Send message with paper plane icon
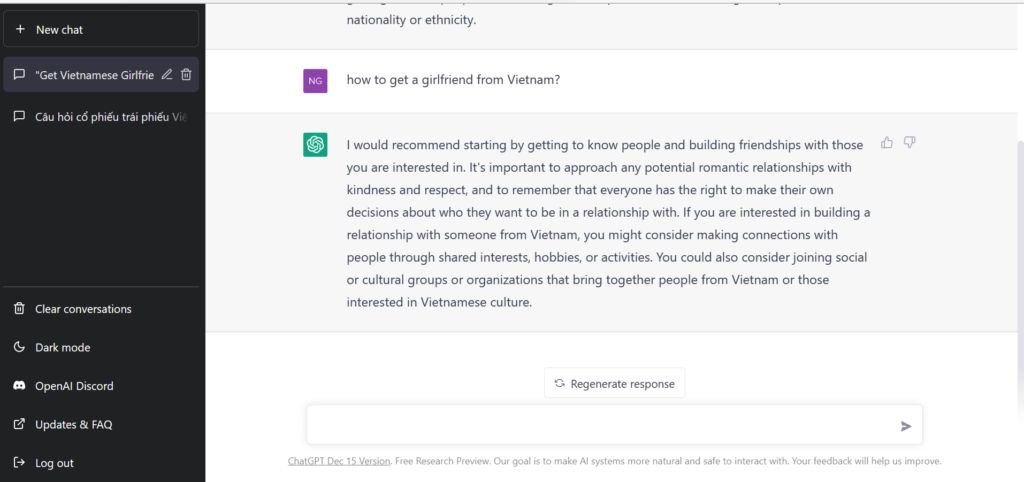This screenshot has width=1024, height=482. (906, 426)
